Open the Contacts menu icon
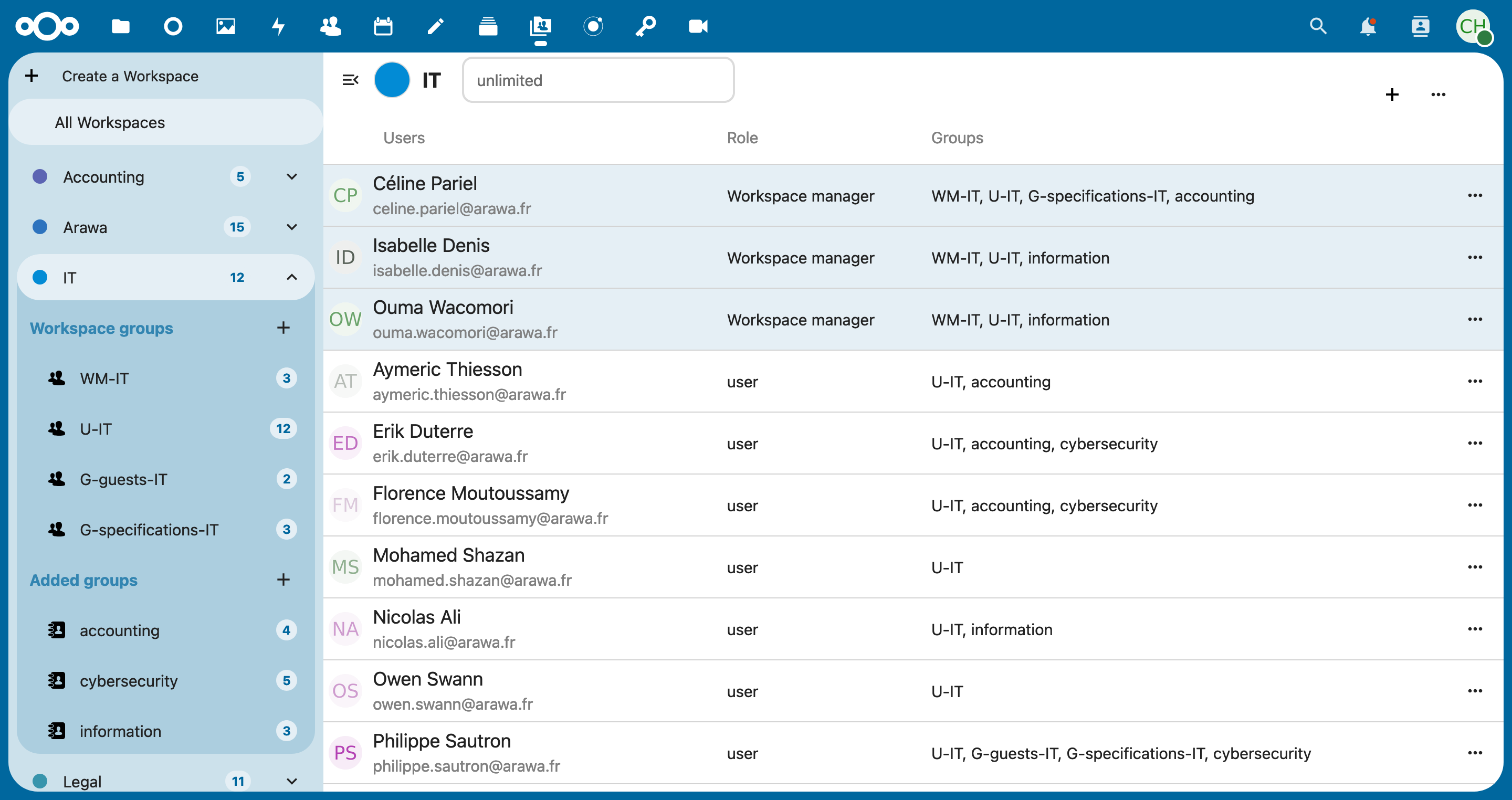This screenshot has width=1512, height=800. [x=1420, y=26]
